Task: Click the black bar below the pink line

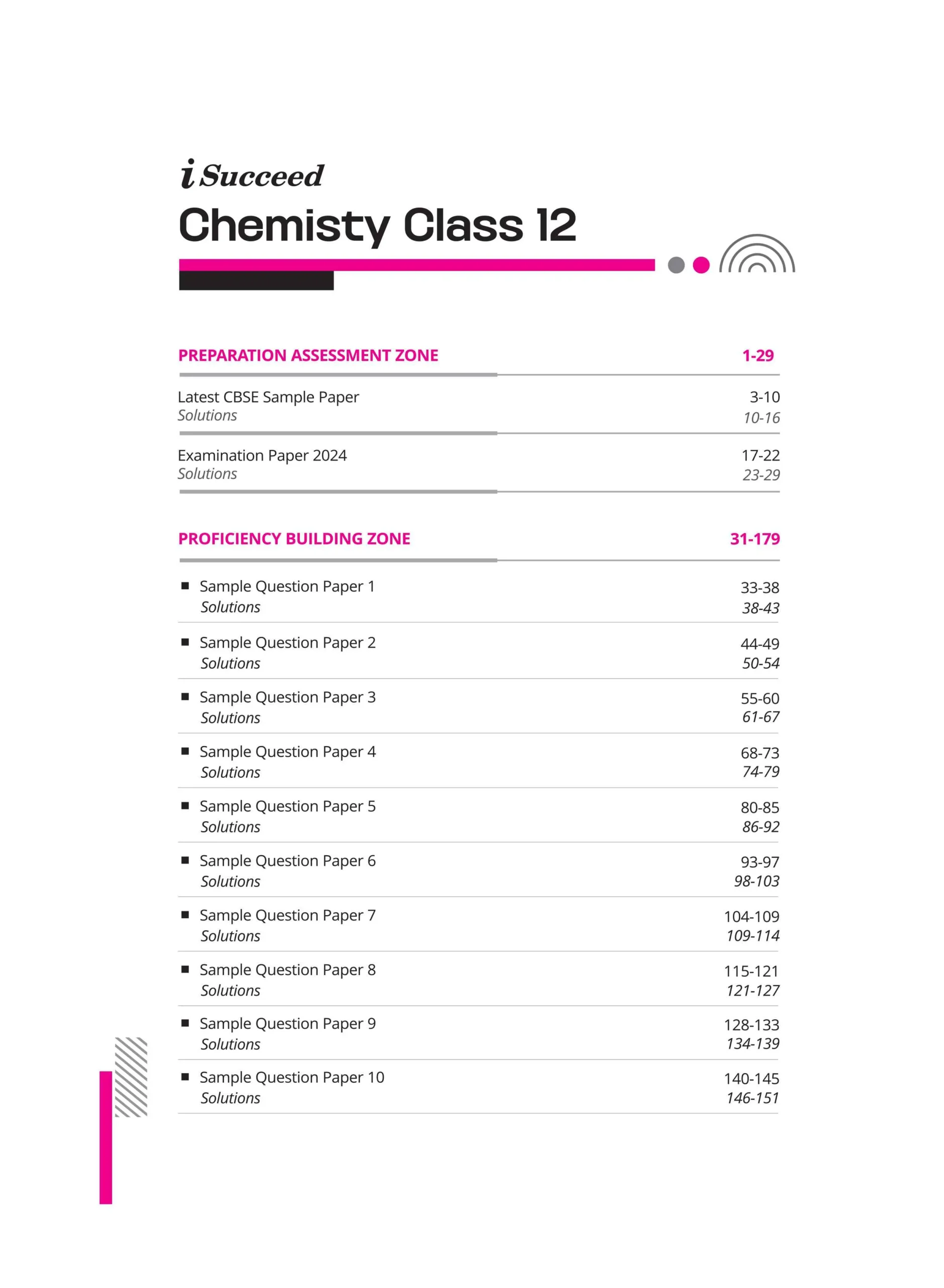Action: point(256,281)
